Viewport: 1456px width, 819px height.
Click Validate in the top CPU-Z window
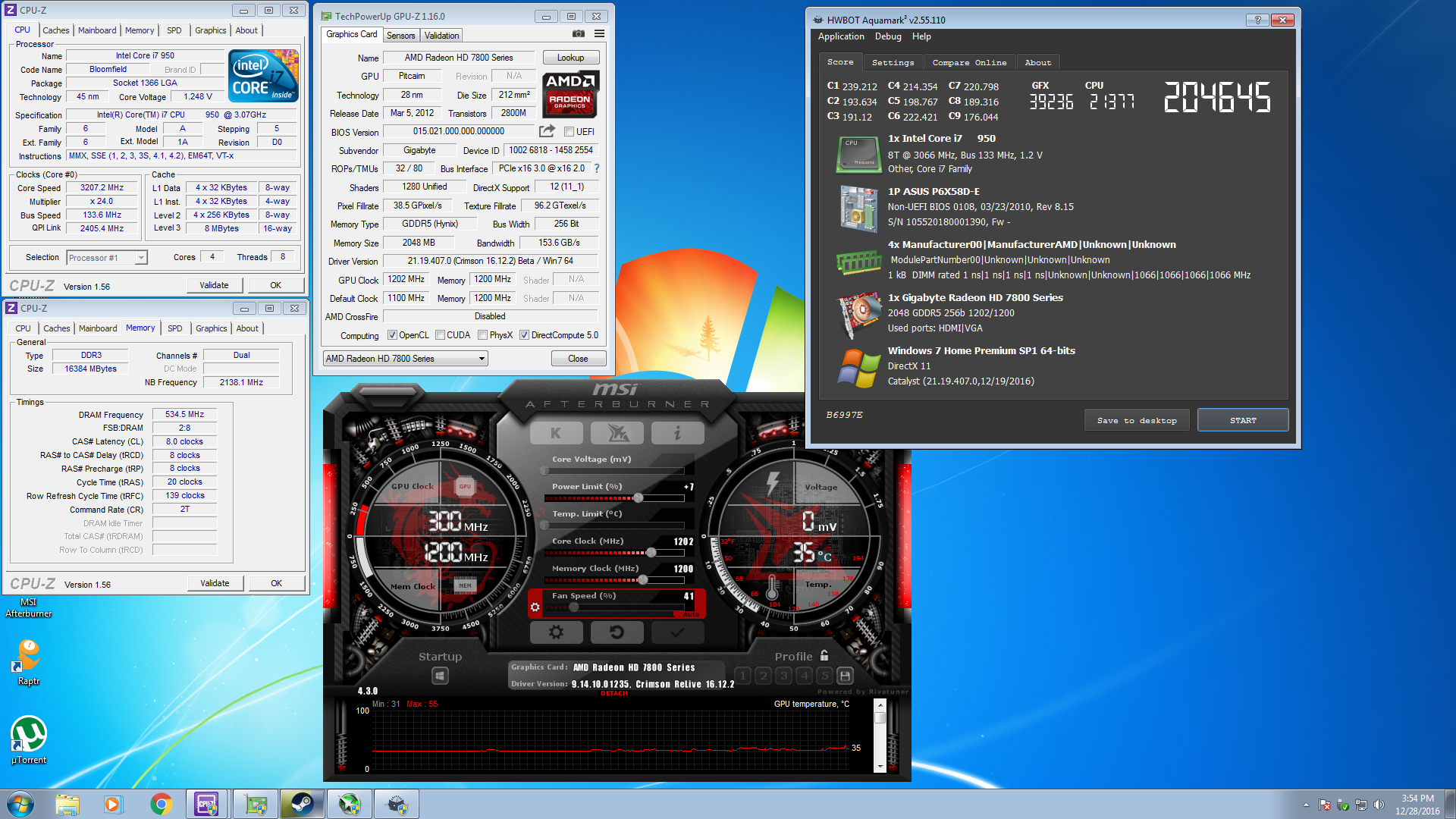215,285
